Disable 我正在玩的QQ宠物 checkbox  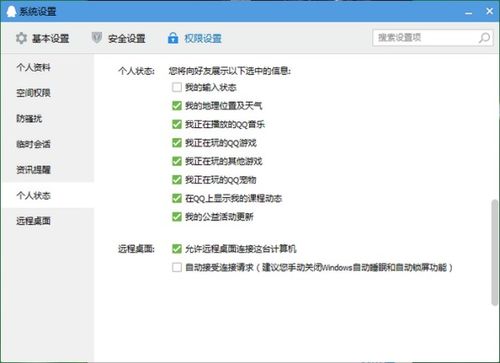coord(177,180)
